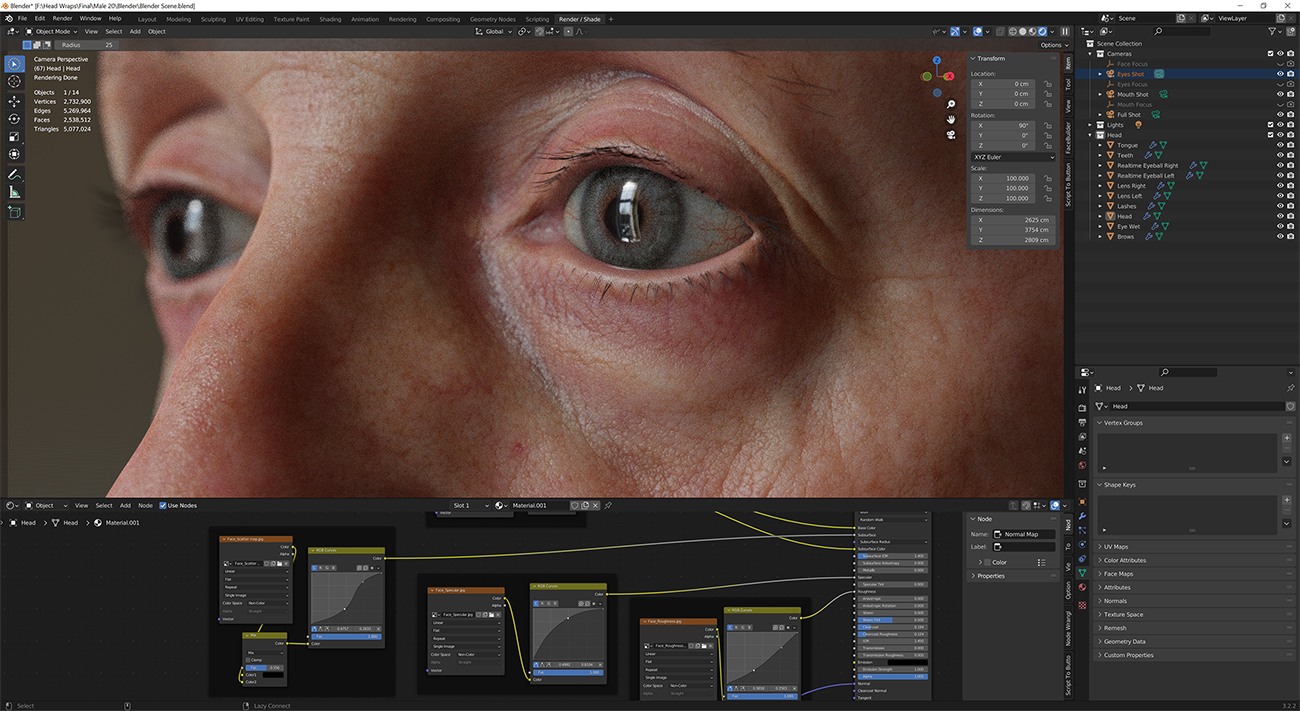Click the hand pan icon in viewport
Screen dimensions: 1300x711
coord(951,119)
